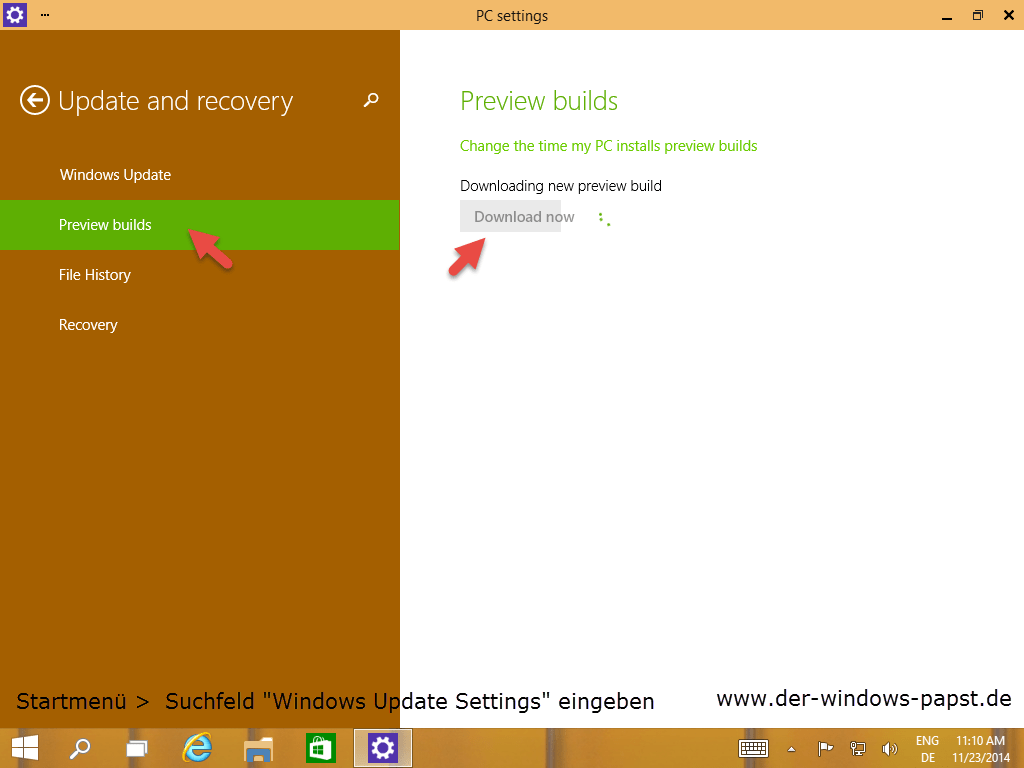Viewport: 1024px width, 768px height.
Task: Open the Windows Start button
Action: [x=25, y=747]
